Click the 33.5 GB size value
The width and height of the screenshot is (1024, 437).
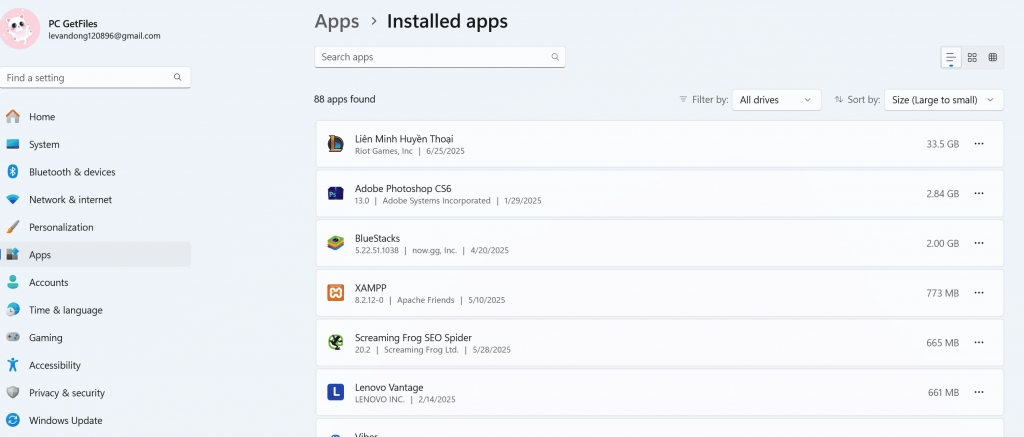(942, 144)
